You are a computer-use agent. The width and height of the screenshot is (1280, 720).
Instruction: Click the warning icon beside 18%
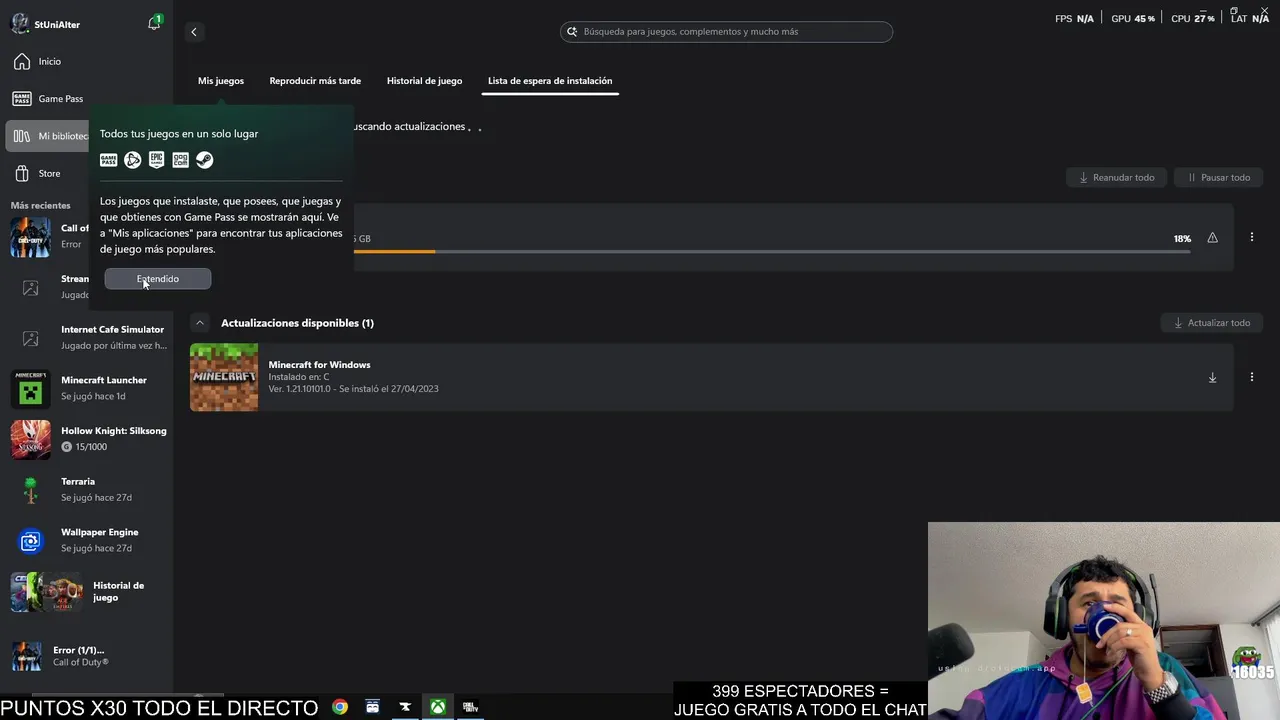pos(1212,238)
